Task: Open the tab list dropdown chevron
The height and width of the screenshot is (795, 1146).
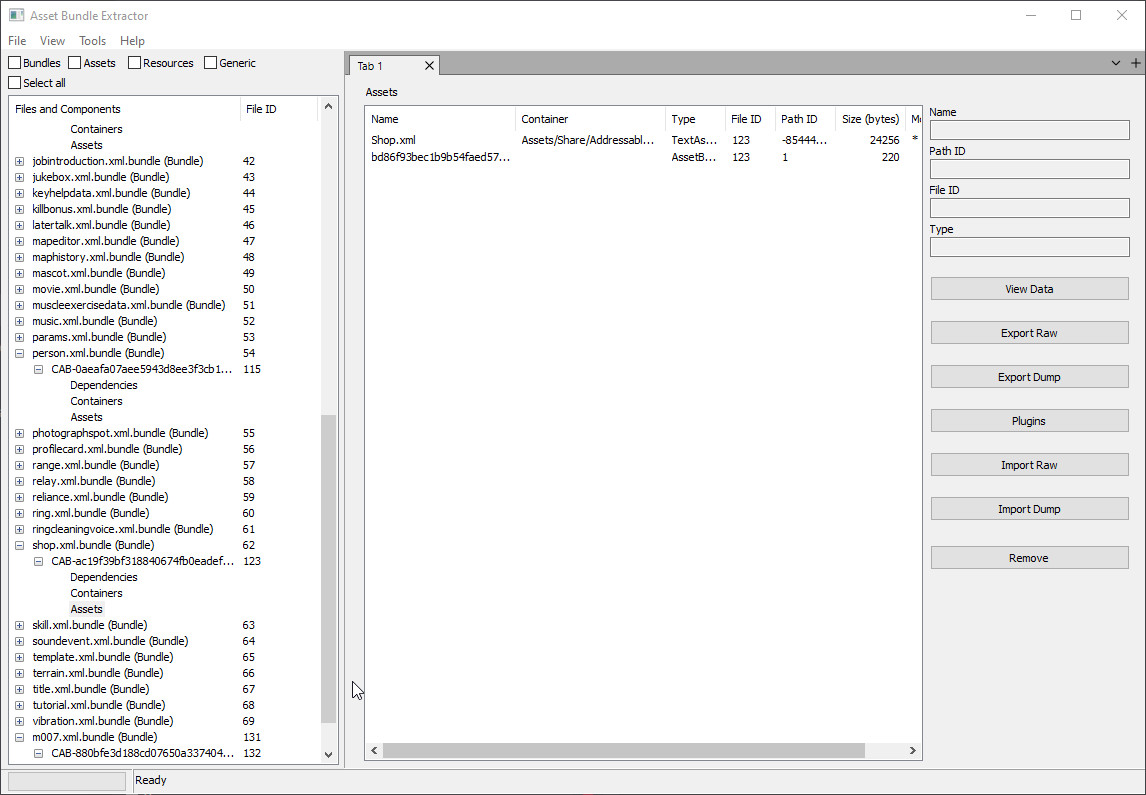Action: pyautogui.click(x=1116, y=63)
